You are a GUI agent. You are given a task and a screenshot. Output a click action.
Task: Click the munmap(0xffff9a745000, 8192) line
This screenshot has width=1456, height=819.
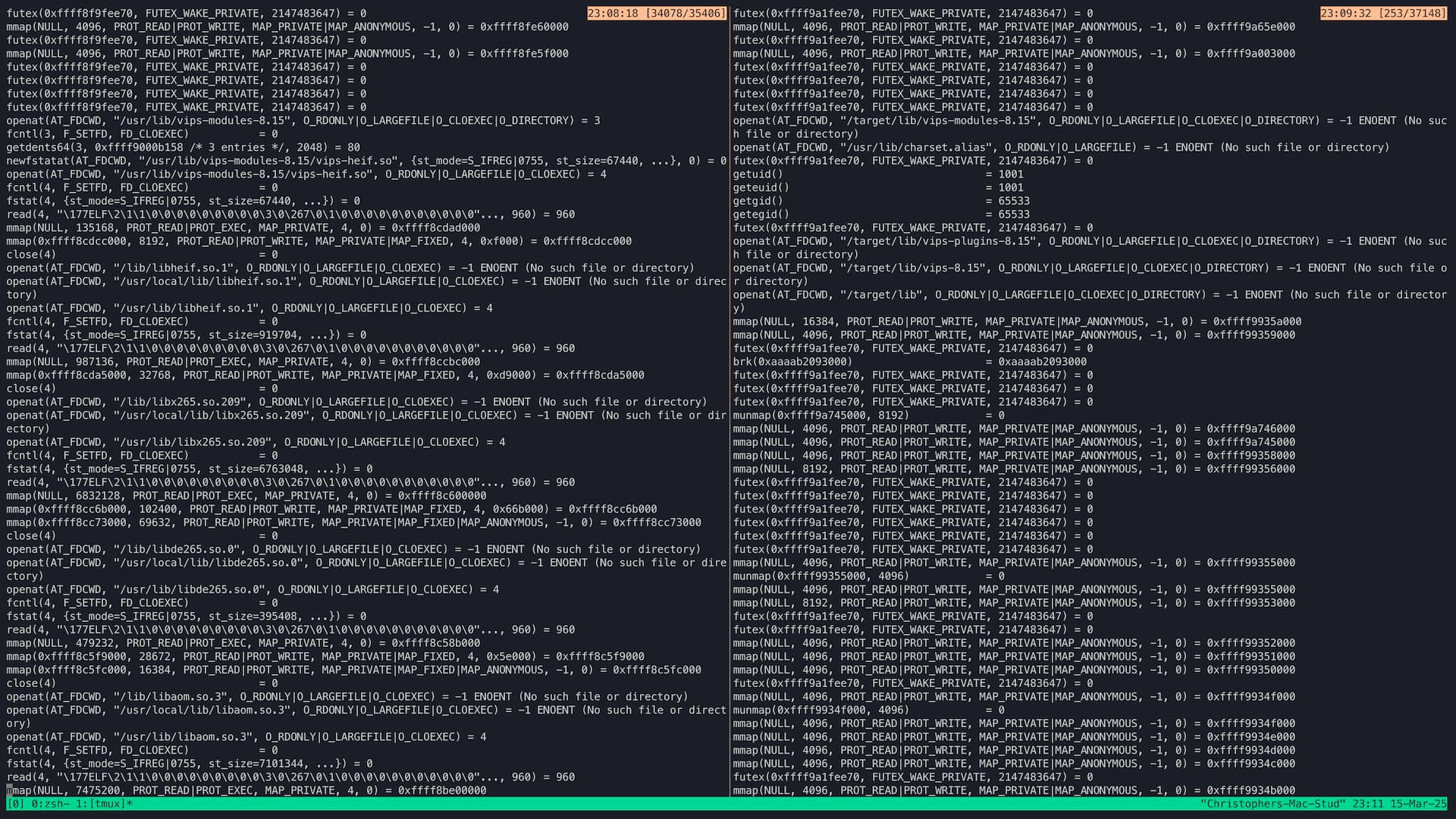click(868, 416)
